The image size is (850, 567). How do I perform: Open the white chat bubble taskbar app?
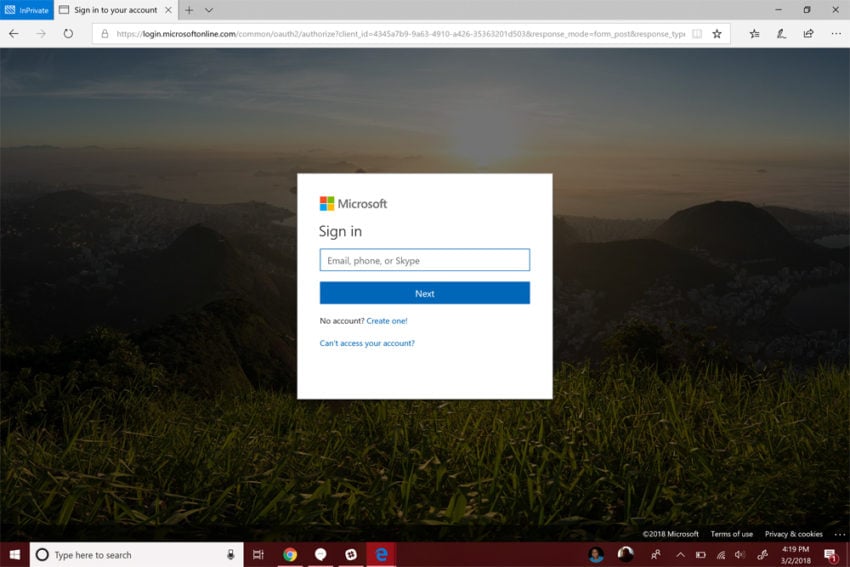pyautogui.click(x=320, y=555)
